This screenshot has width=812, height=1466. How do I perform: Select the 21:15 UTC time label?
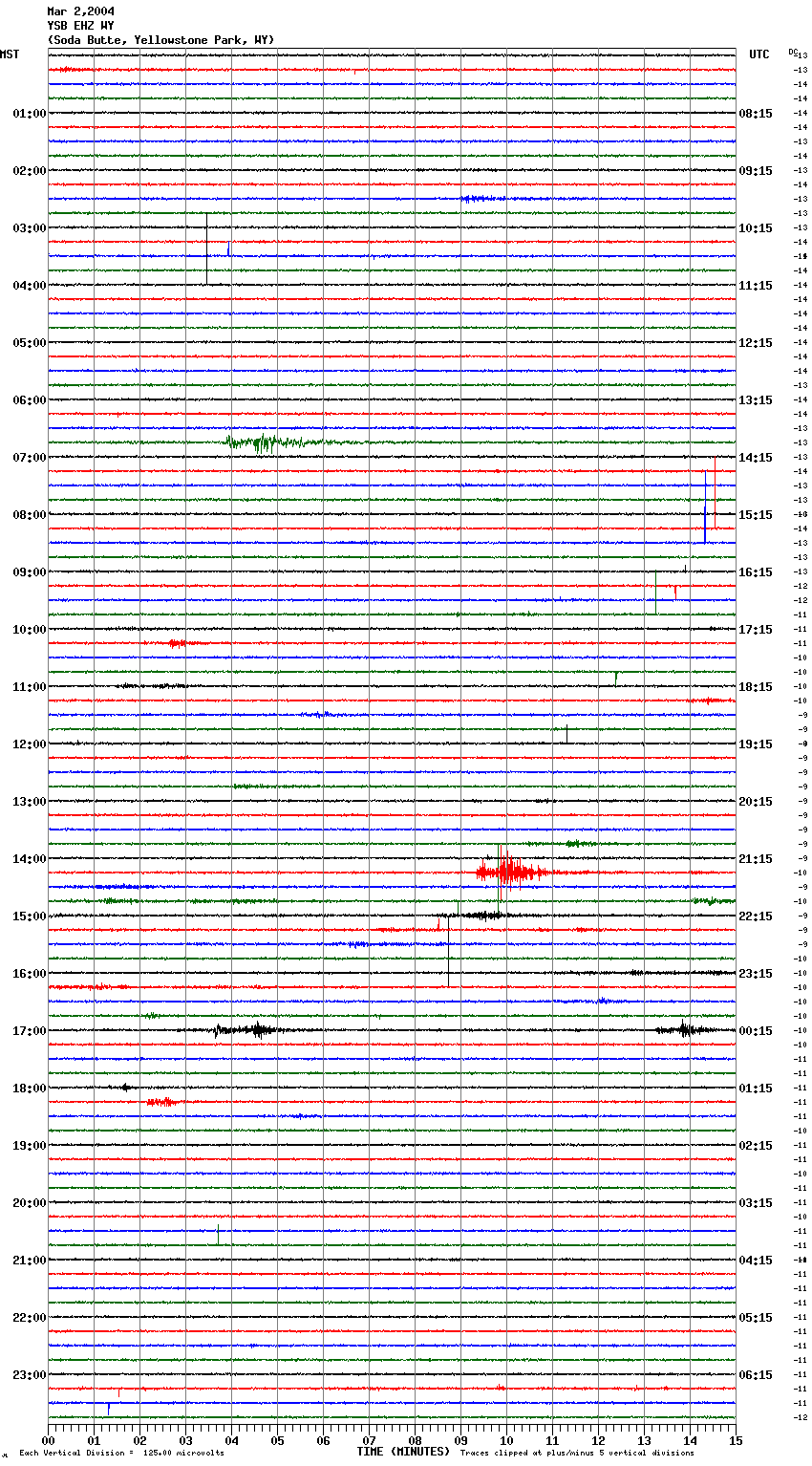755,859
